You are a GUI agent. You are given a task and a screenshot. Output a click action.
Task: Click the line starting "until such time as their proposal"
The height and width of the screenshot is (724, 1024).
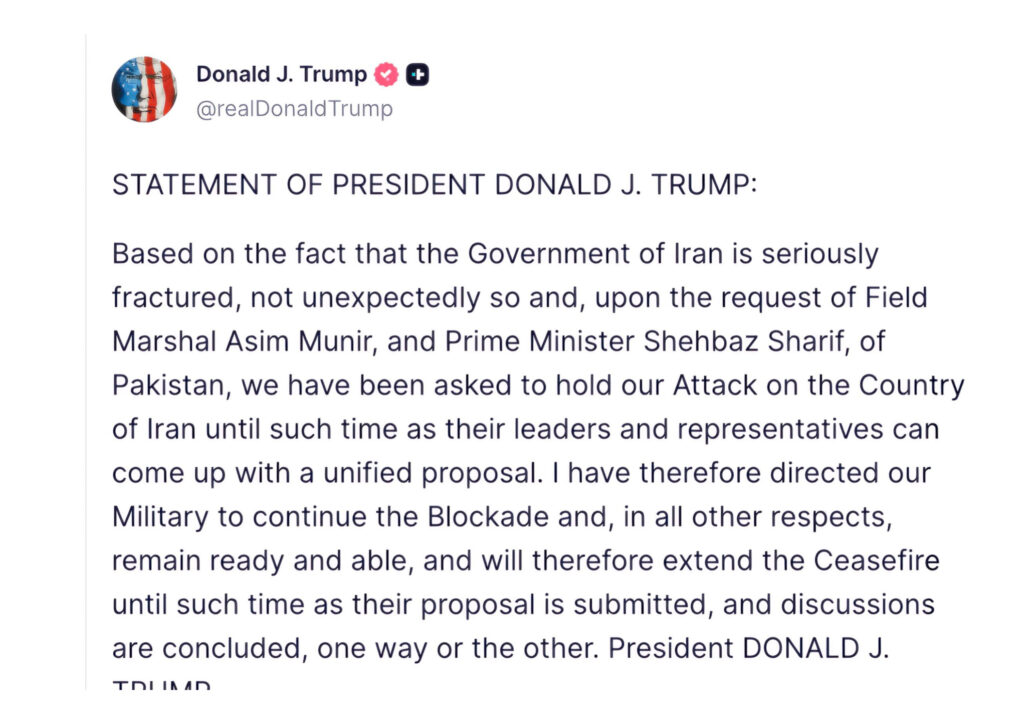click(x=523, y=604)
